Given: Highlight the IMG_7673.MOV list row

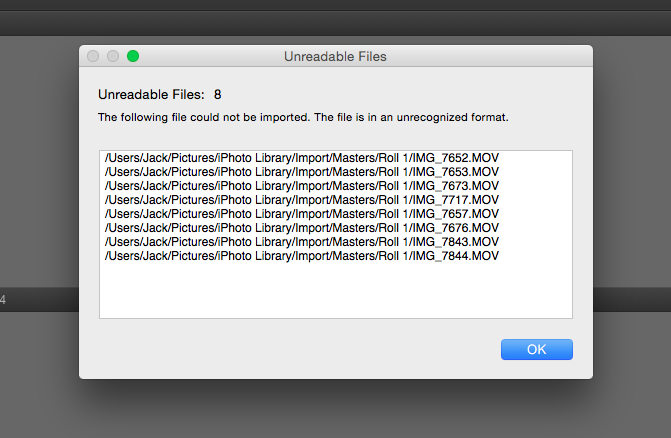Looking at the screenshot, I should point(301,186).
